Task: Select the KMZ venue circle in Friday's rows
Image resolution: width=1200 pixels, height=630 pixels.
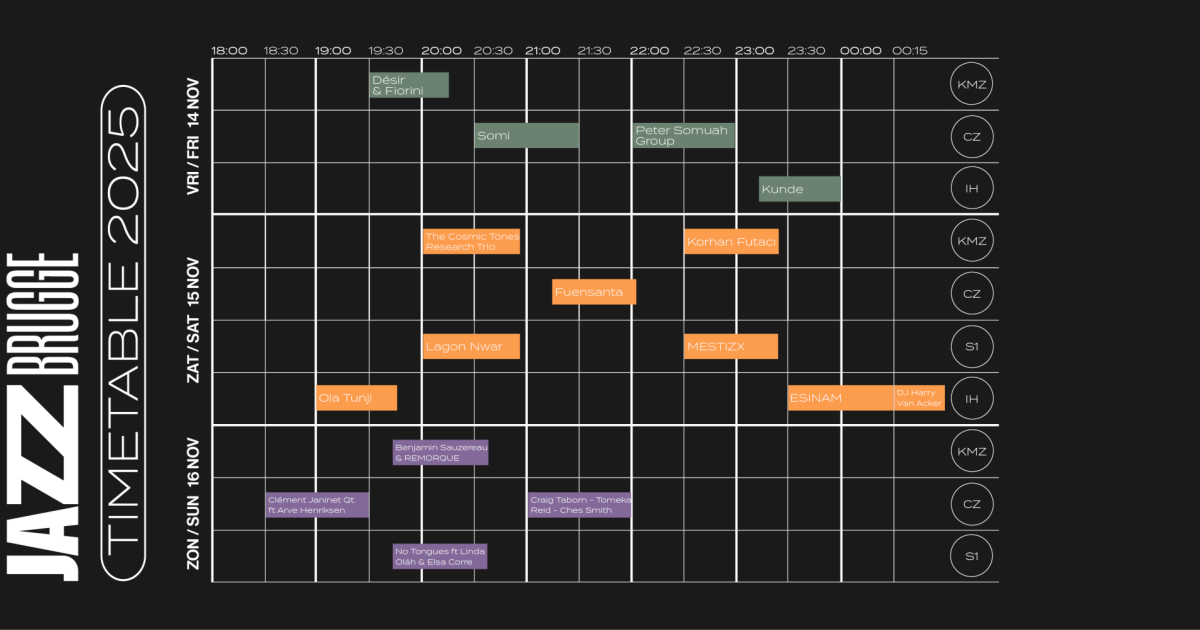Action: [971, 84]
